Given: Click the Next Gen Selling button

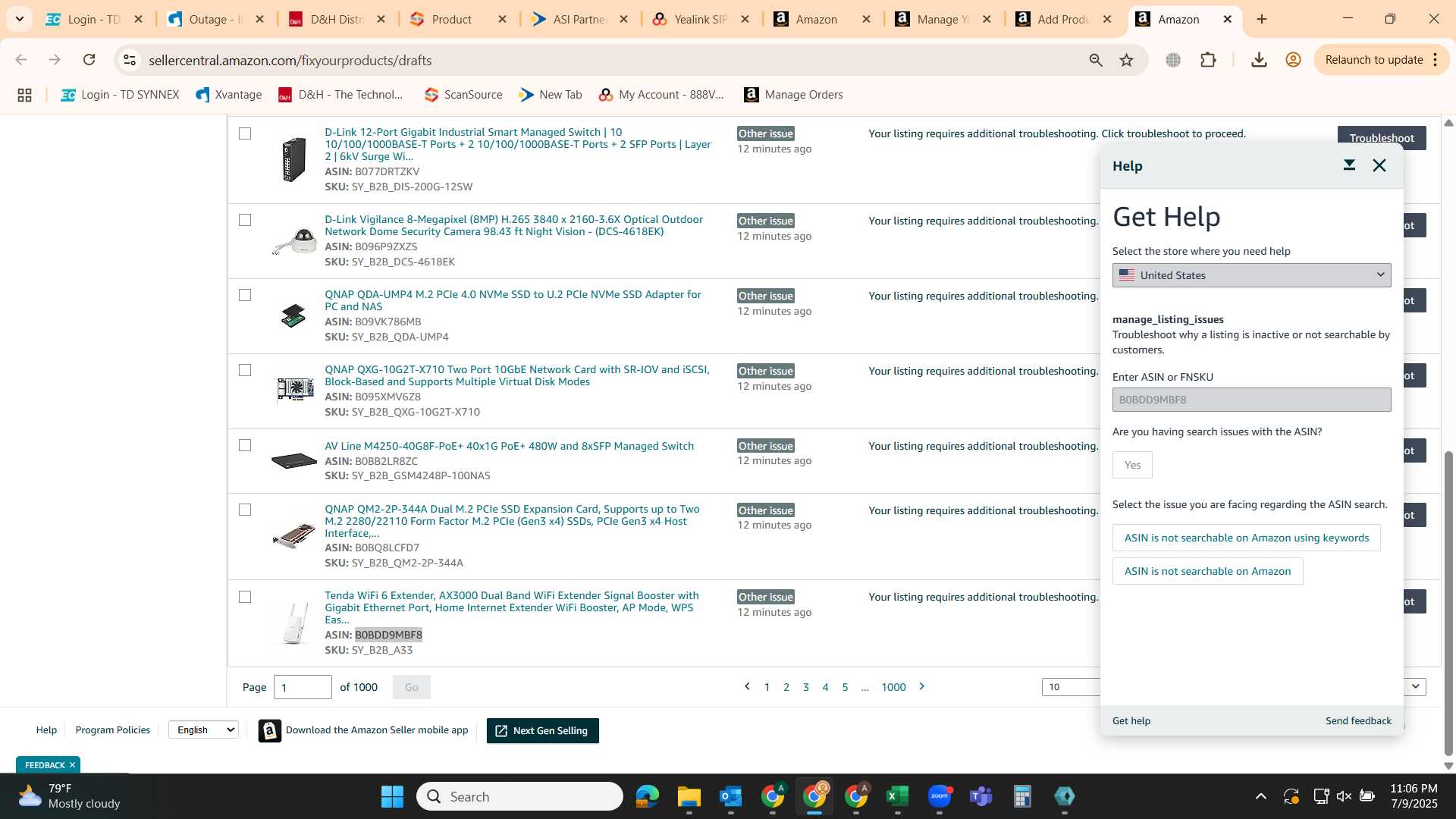Looking at the screenshot, I should click(x=542, y=730).
